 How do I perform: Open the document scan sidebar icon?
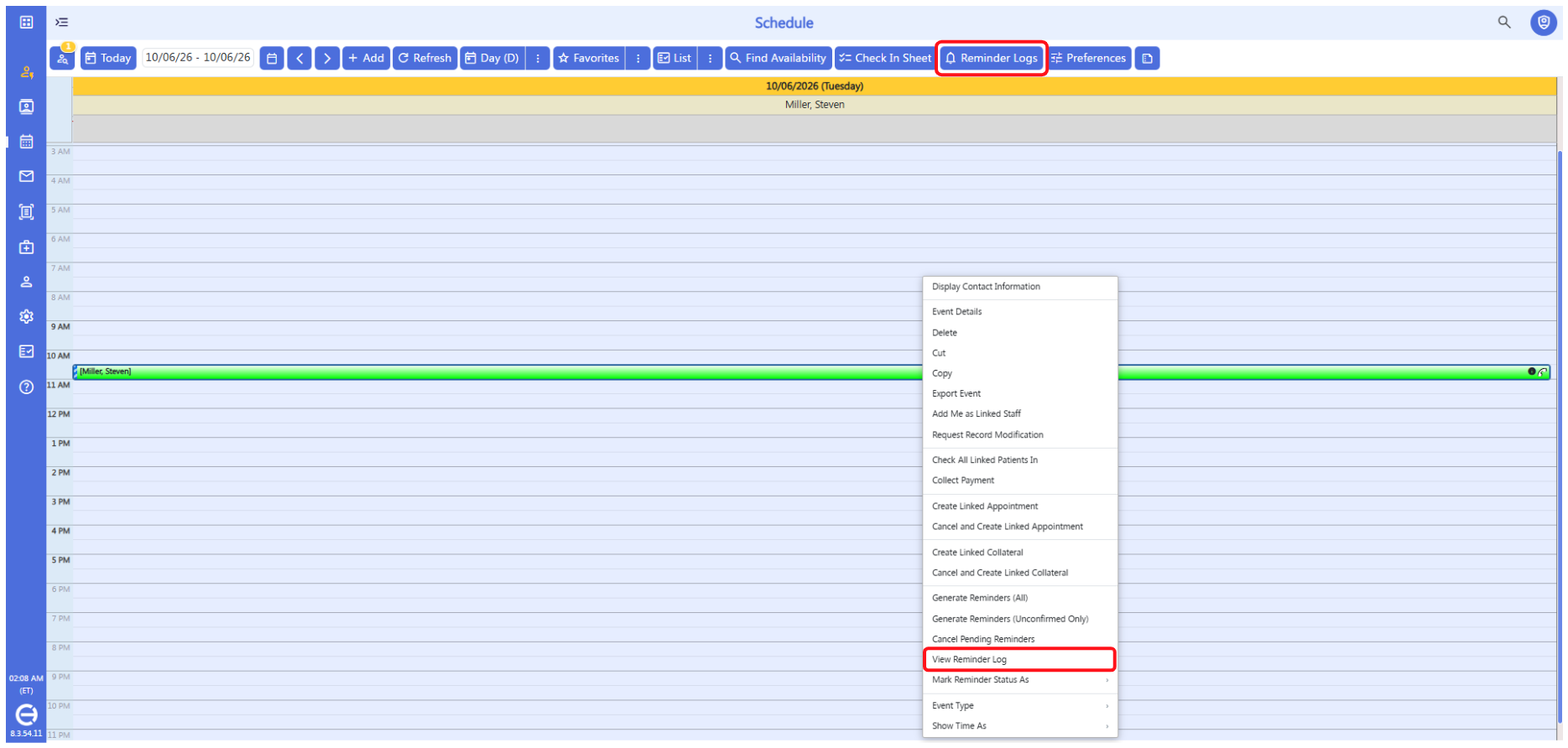(26, 212)
